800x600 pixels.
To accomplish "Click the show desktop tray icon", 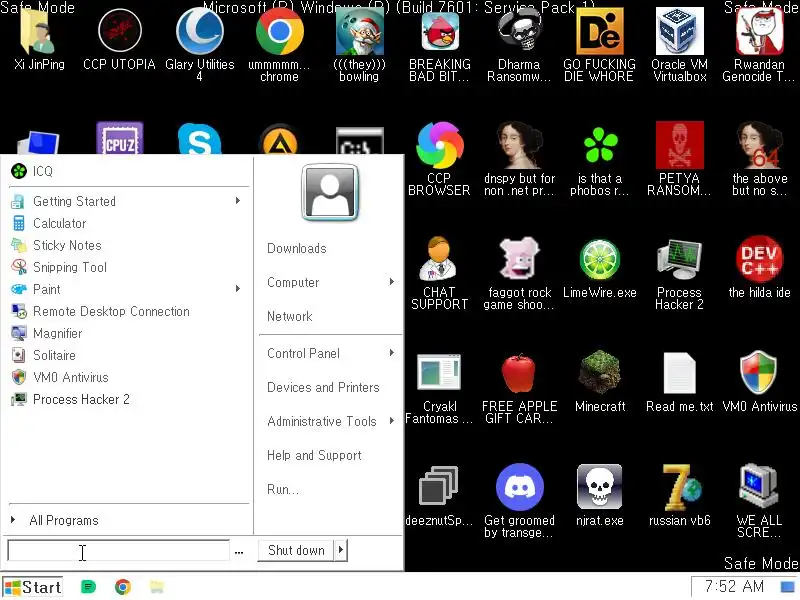I will point(787,587).
